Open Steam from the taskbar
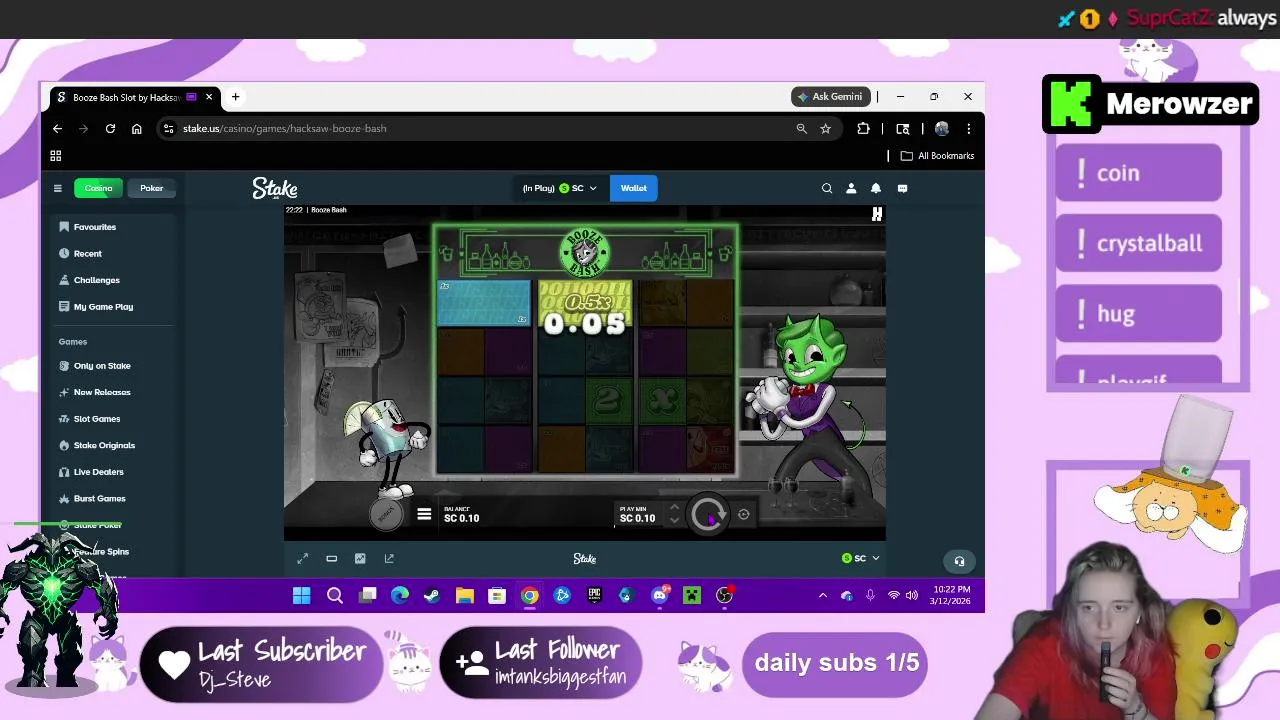The width and height of the screenshot is (1280, 720). click(432, 596)
